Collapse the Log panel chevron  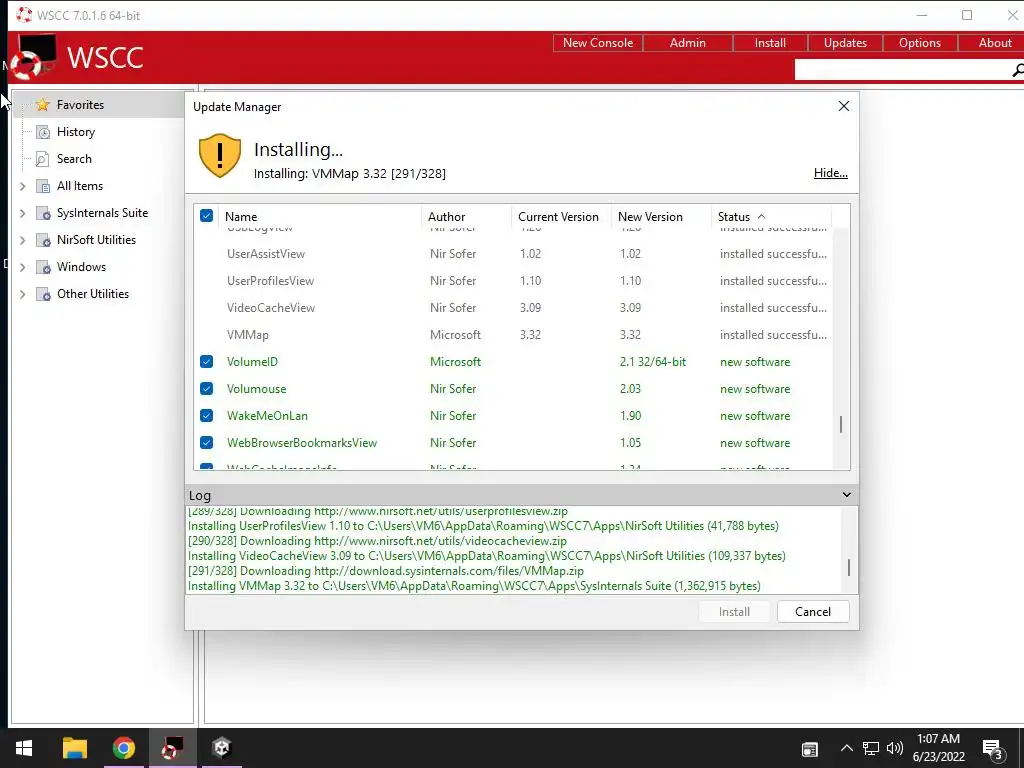(846, 494)
